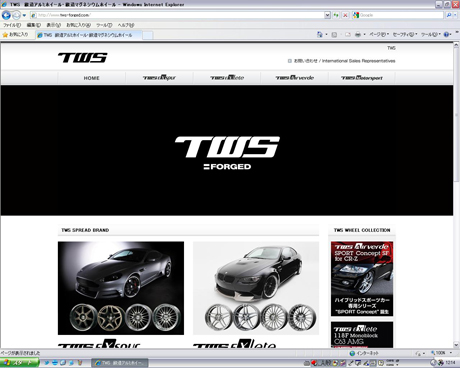Click the red Stop loading icon
This screenshot has height=368, width=460.
(345, 15)
